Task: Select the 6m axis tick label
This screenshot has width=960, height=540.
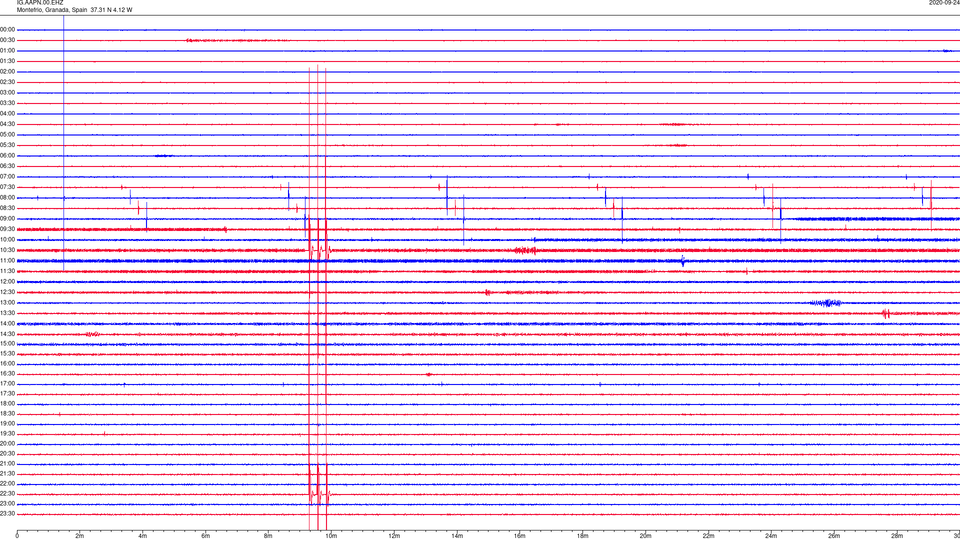Action: pos(205,536)
